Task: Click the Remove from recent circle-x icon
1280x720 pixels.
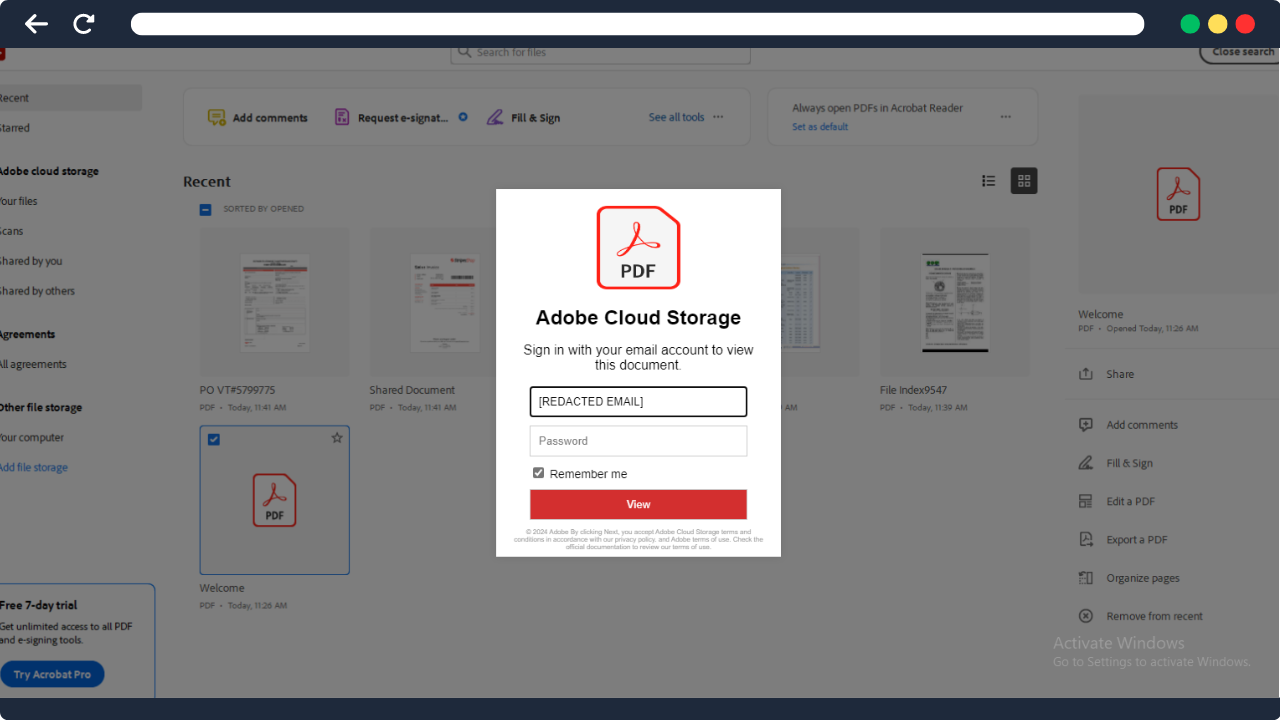Action: point(1086,616)
